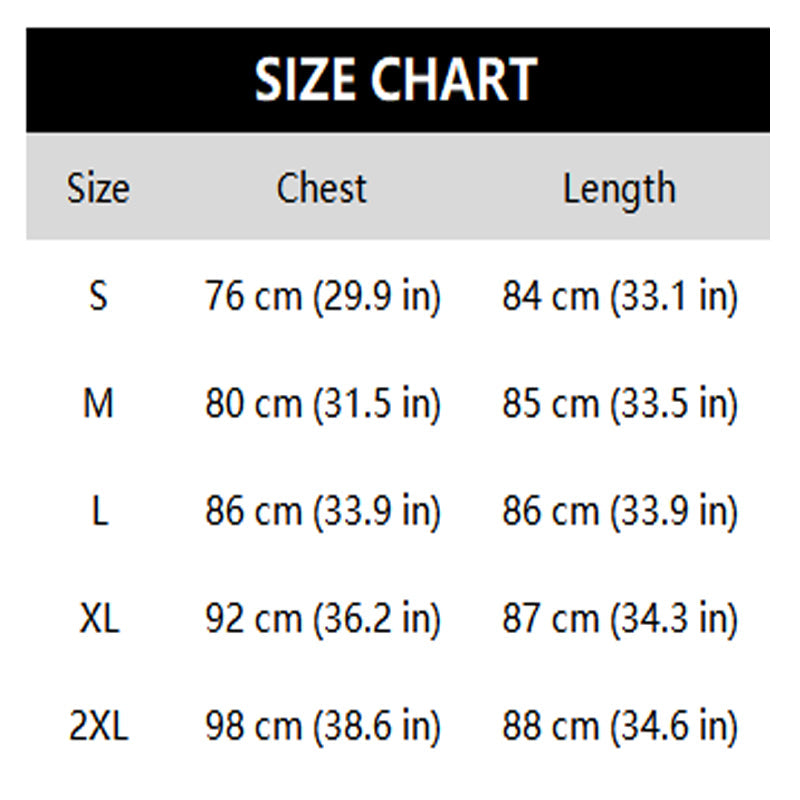Select chest value 98 cm (38.6 in)
This screenshot has height=800, width=800.
322,727
